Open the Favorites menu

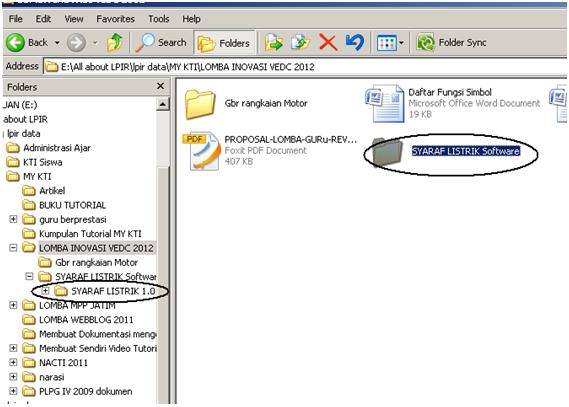[115, 19]
